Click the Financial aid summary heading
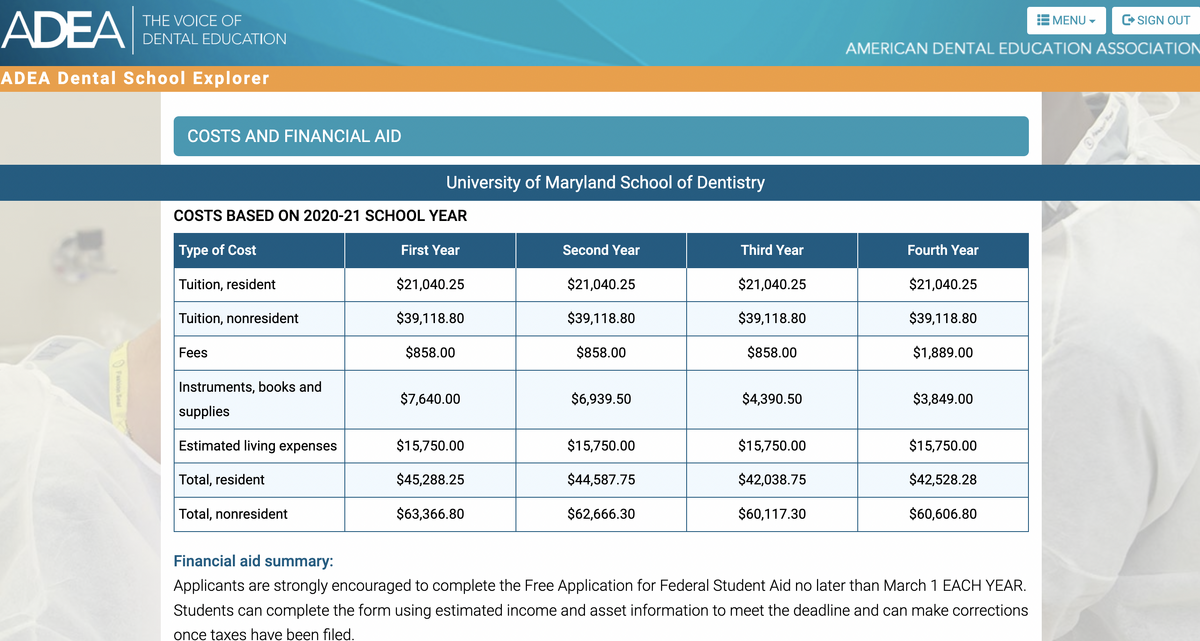This screenshot has height=641, width=1200. pyautogui.click(x=253, y=561)
